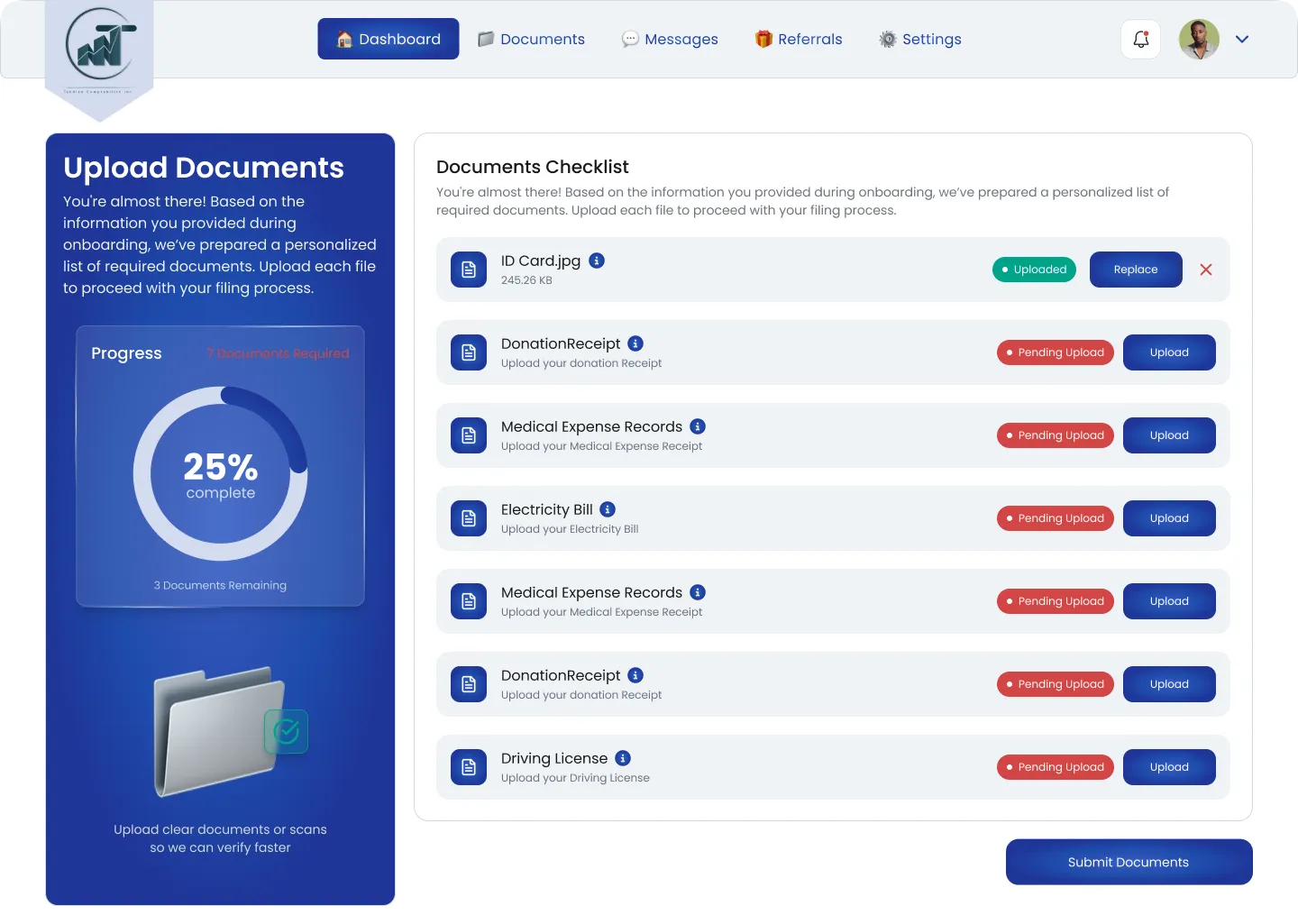Click the "3 Documents Remaining" label

(x=220, y=585)
